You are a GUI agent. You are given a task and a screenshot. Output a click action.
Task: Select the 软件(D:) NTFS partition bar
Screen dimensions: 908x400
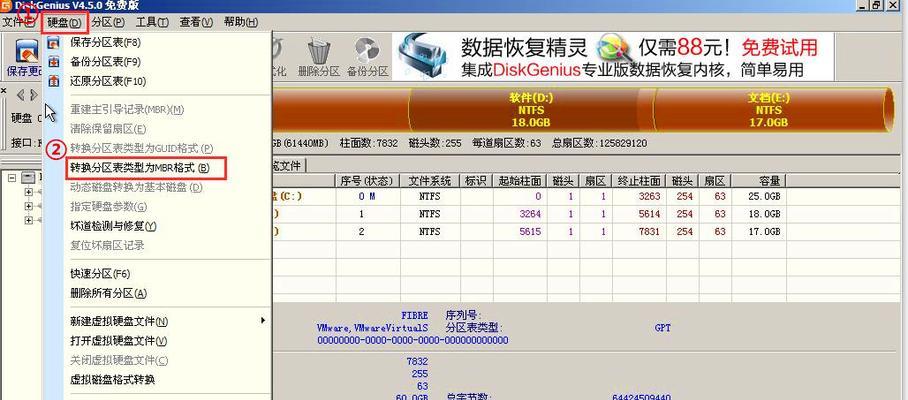tap(531, 110)
